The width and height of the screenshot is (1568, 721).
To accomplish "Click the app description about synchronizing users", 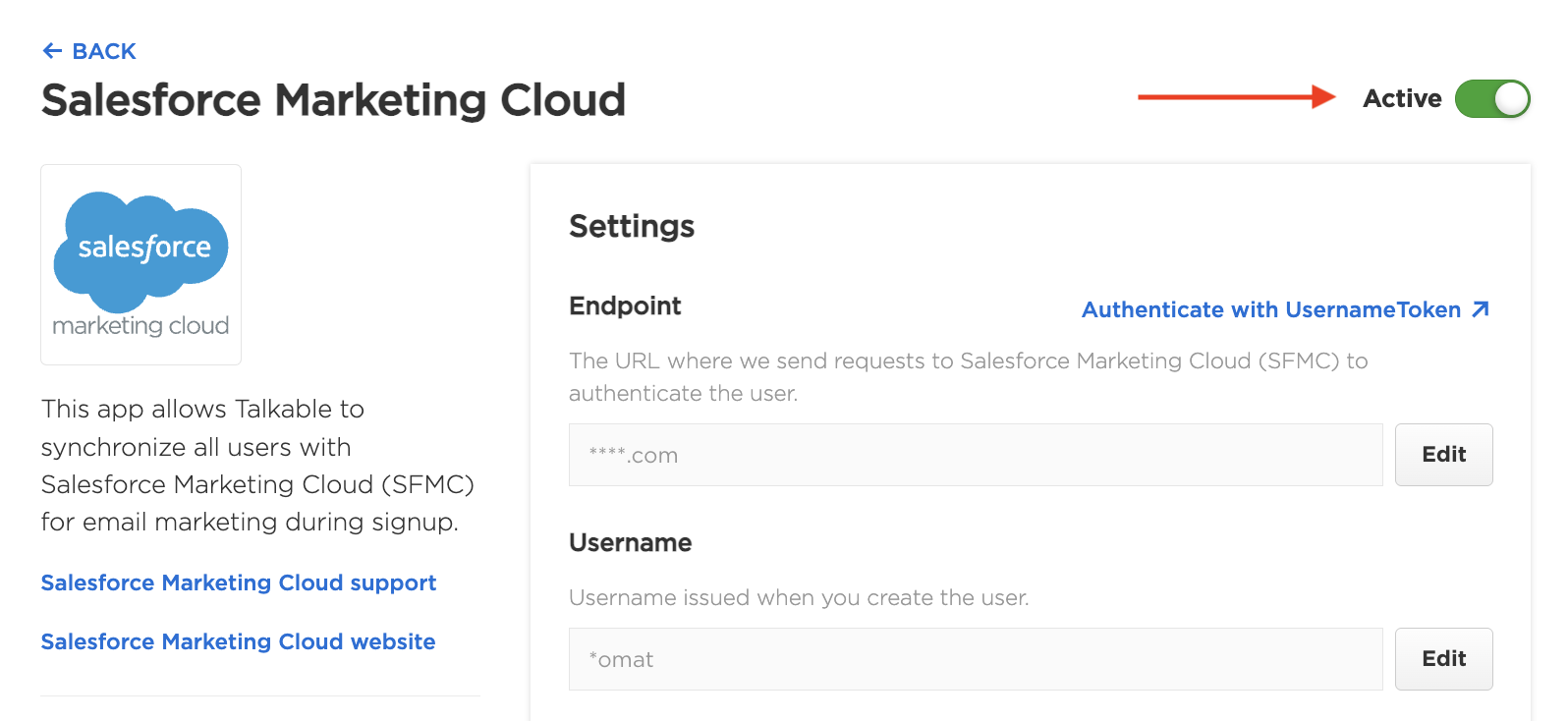I will pos(257,465).
